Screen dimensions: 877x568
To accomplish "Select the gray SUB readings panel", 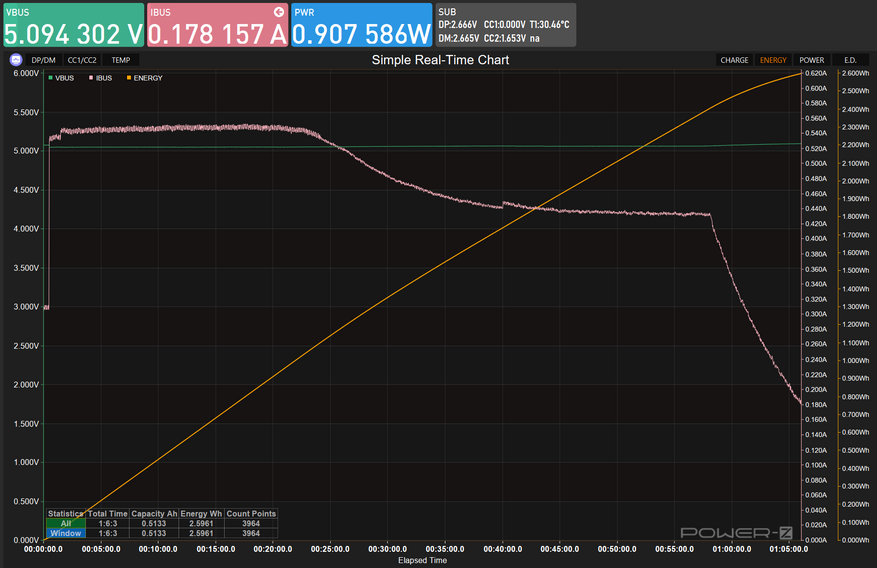I will 506,25.
